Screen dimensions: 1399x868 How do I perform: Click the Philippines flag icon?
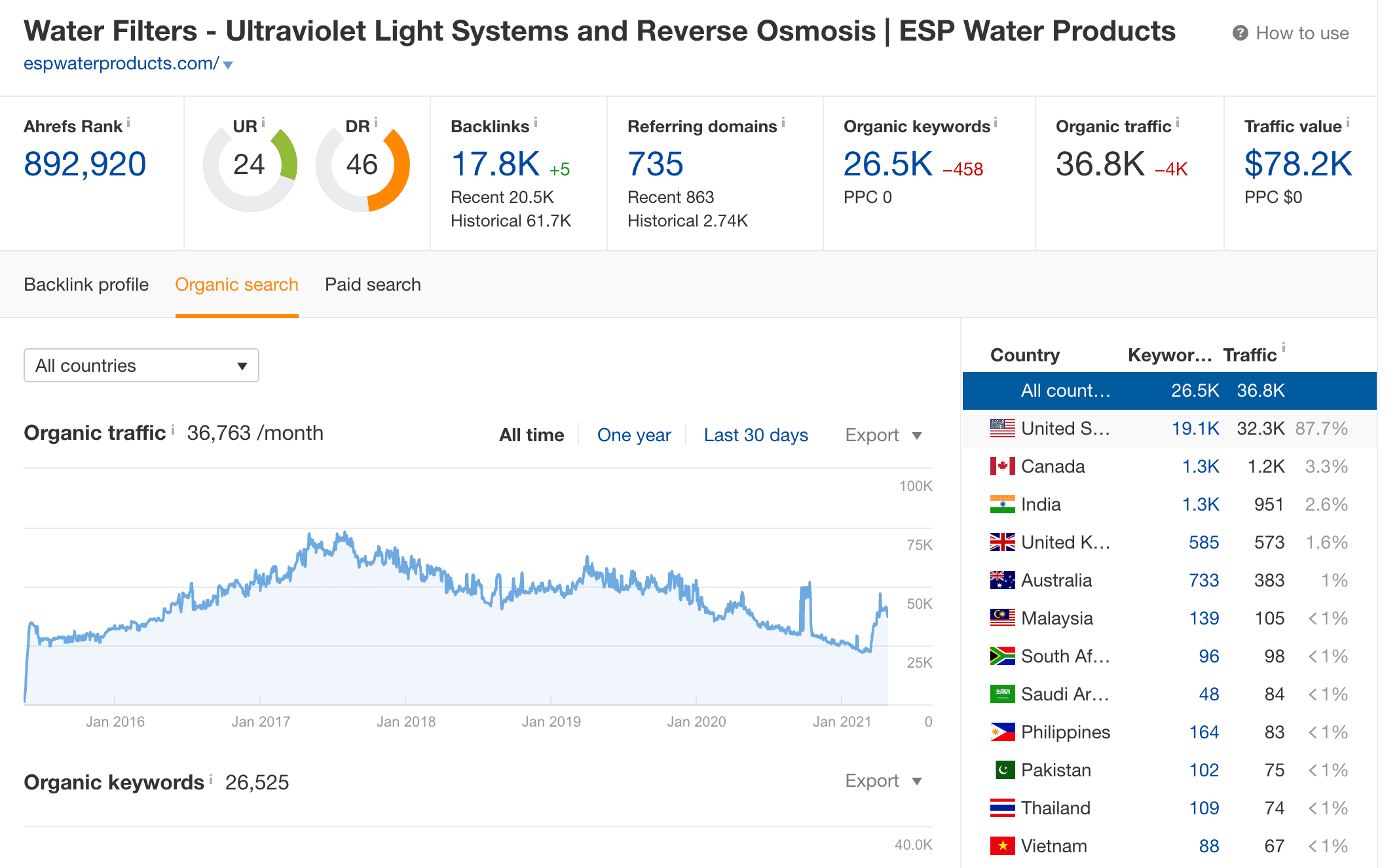pos(1002,732)
